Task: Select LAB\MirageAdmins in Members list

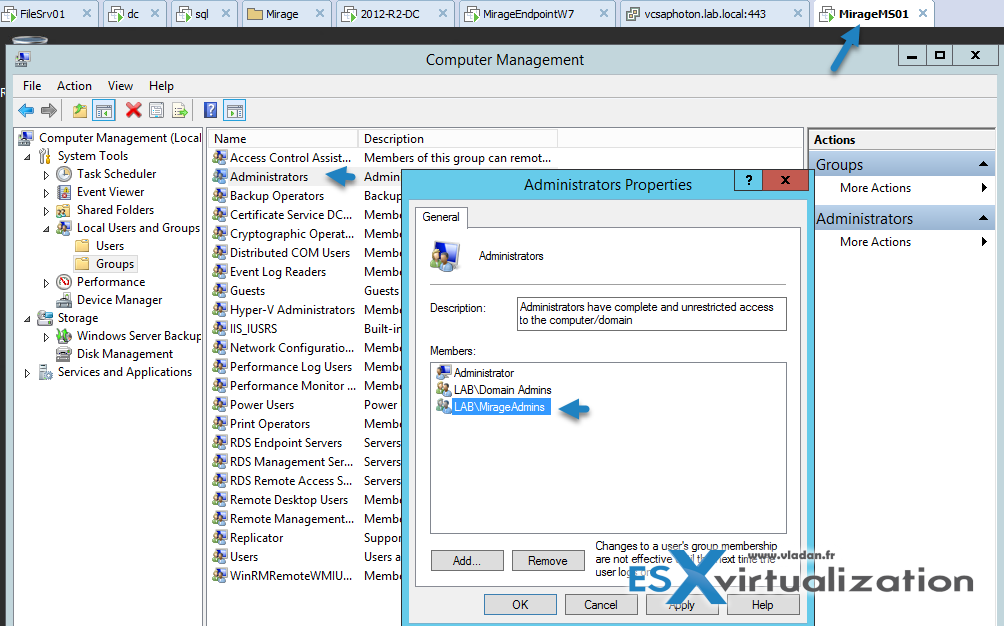Action: coord(499,406)
